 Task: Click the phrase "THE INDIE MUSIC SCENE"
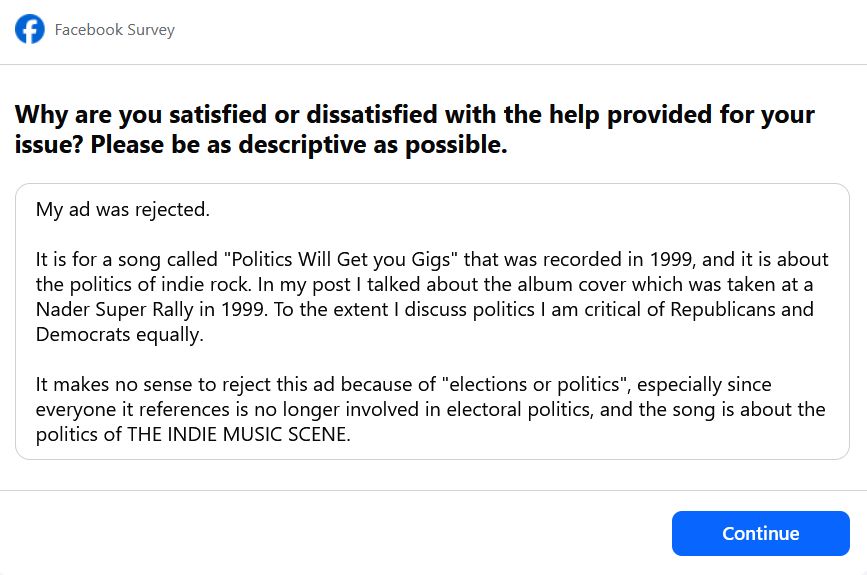pyautogui.click(x=238, y=434)
